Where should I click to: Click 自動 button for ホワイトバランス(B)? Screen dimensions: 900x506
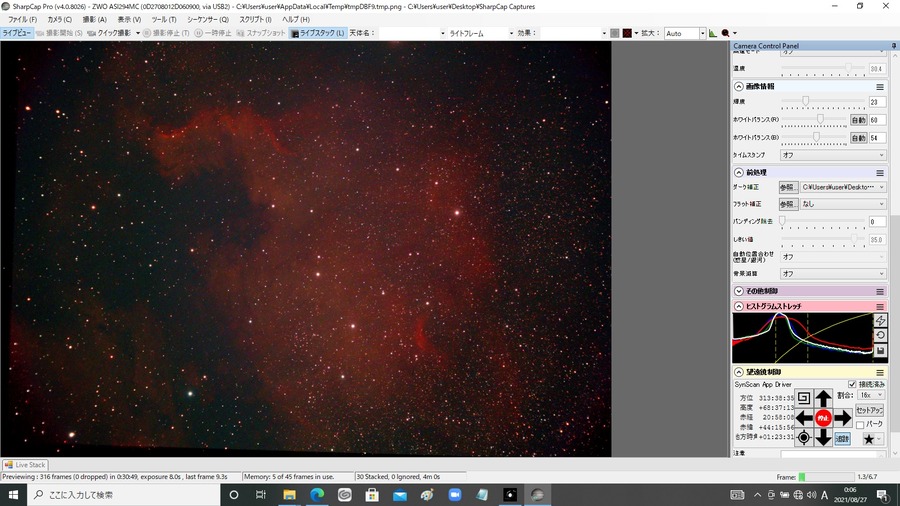(x=858, y=138)
